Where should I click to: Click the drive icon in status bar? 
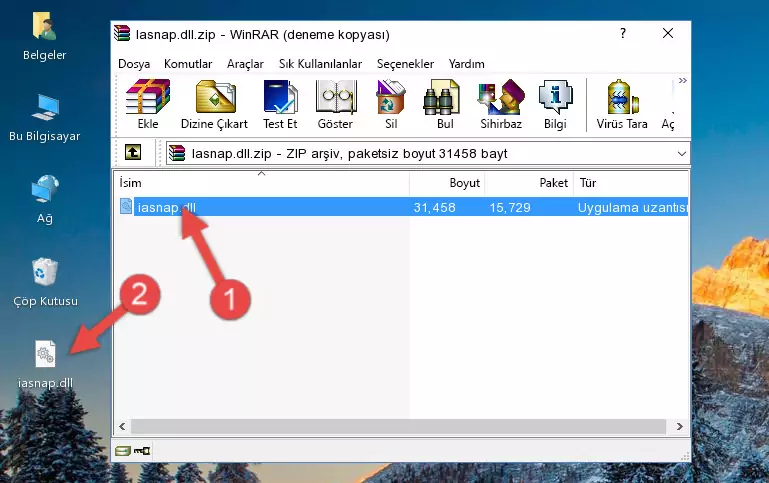click(x=123, y=451)
